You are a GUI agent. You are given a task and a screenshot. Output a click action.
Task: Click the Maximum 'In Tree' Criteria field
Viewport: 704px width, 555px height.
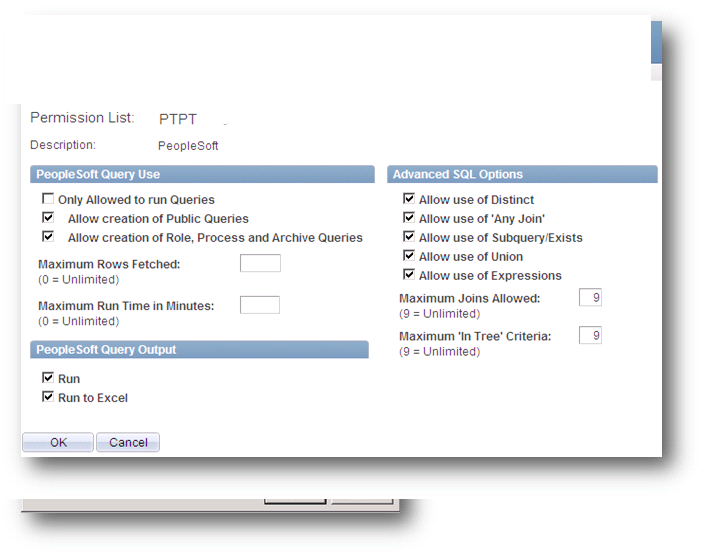coord(590,335)
